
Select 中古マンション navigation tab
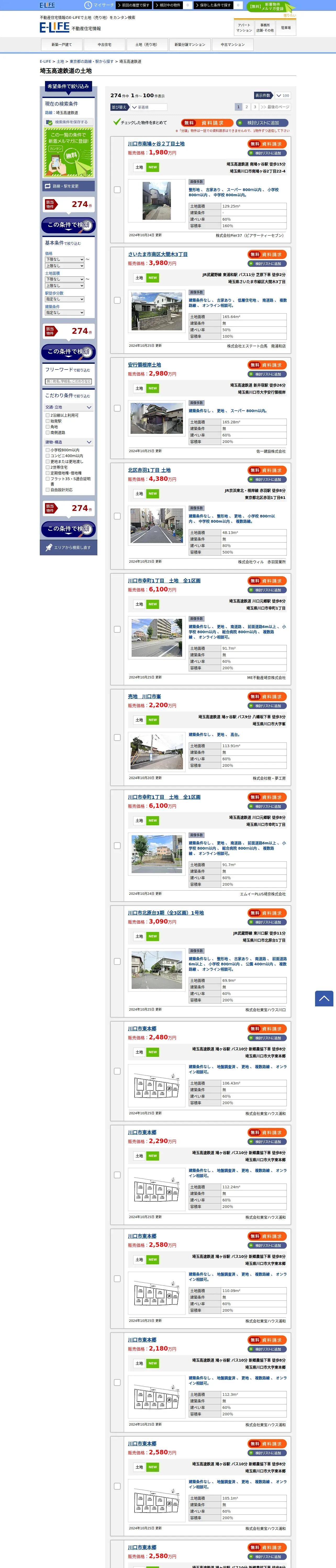click(232, 45)
